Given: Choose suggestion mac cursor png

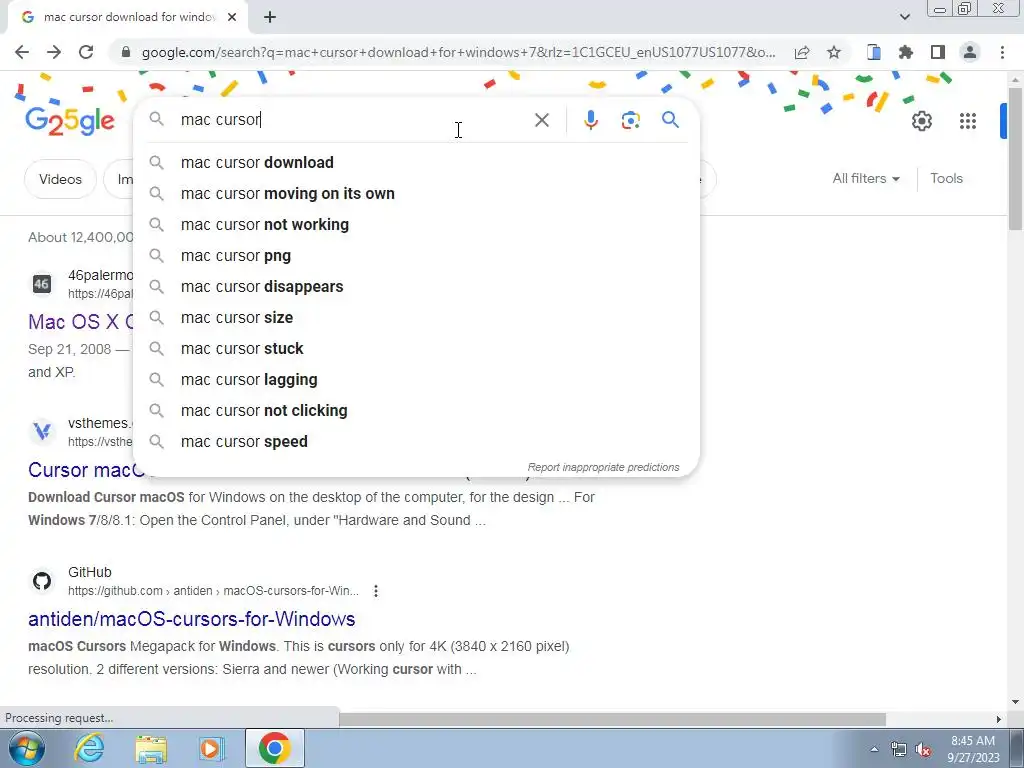Looking at the screenshot, I should [416, 255].
